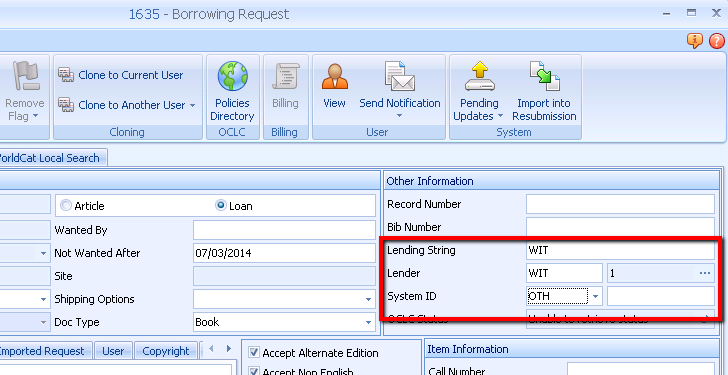Switch to the Copyright tab

tap(166, 351)
